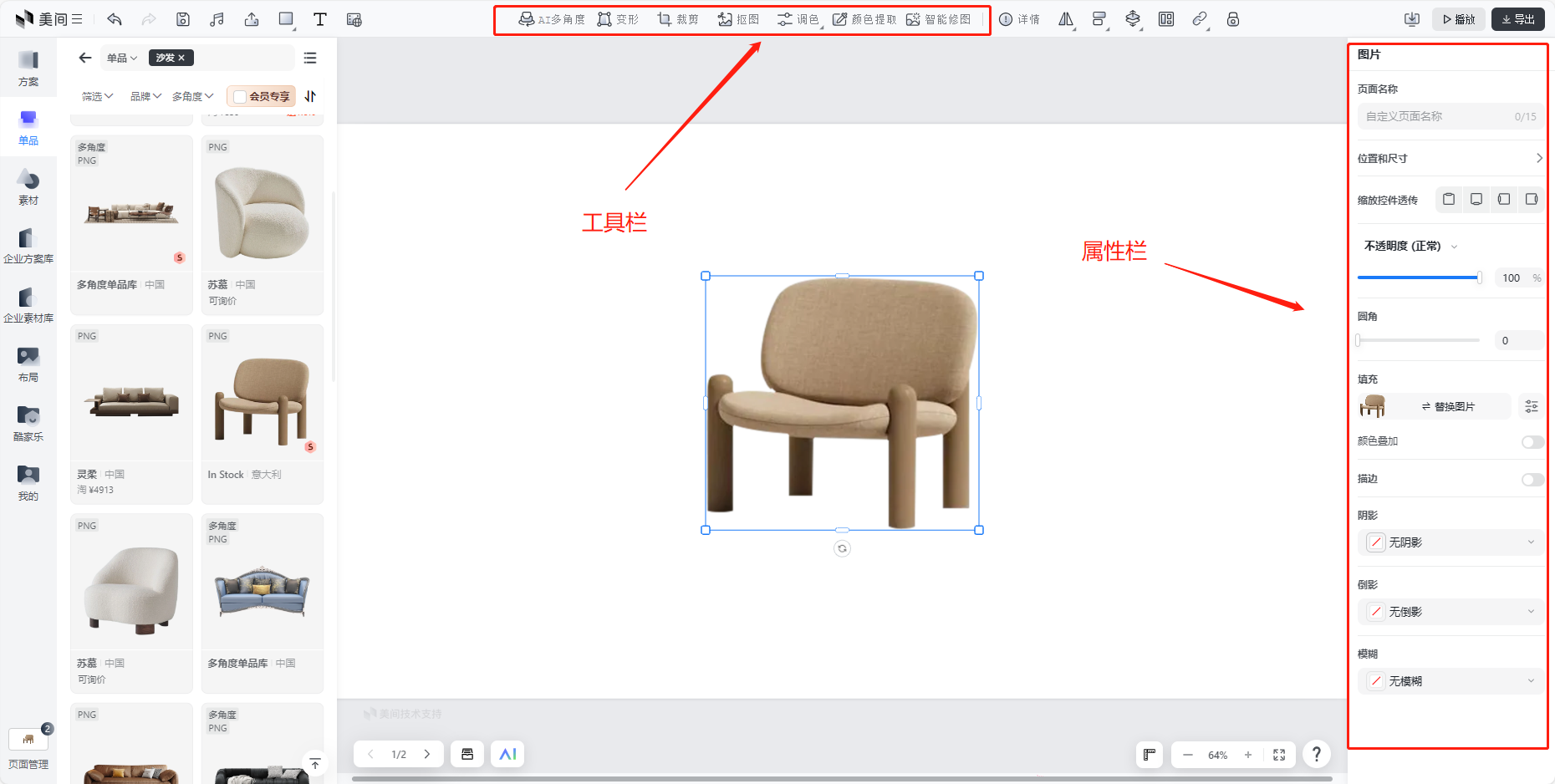Click the AI button in the bottom bar
This screenshot has width=1555, height=784.
pyautogui.click(x=507, y=754)
